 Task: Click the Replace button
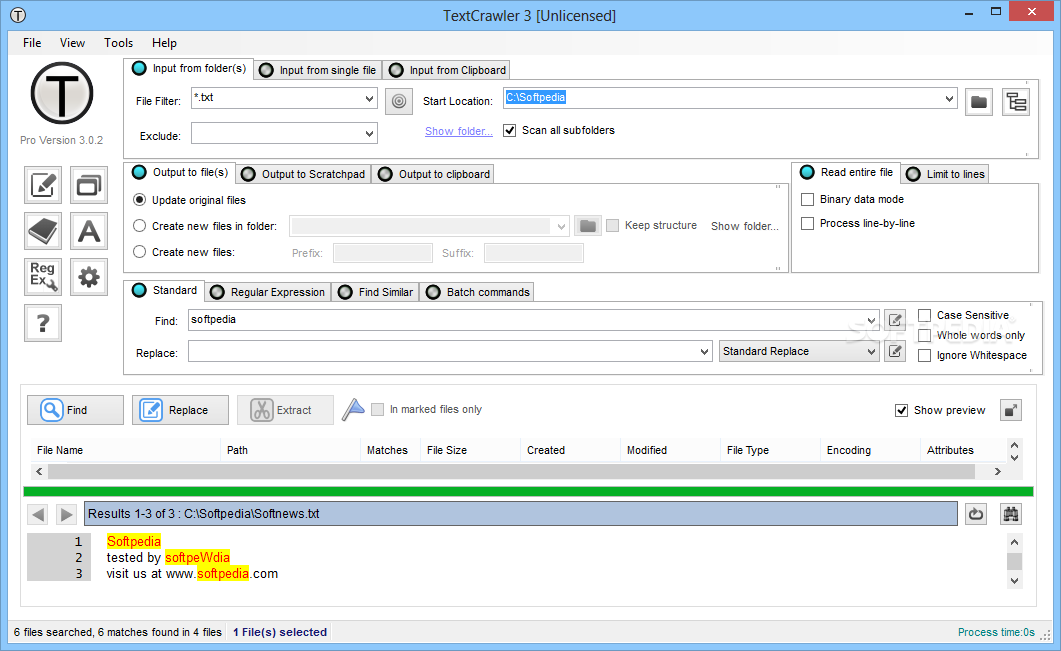[x=180, y=410]
